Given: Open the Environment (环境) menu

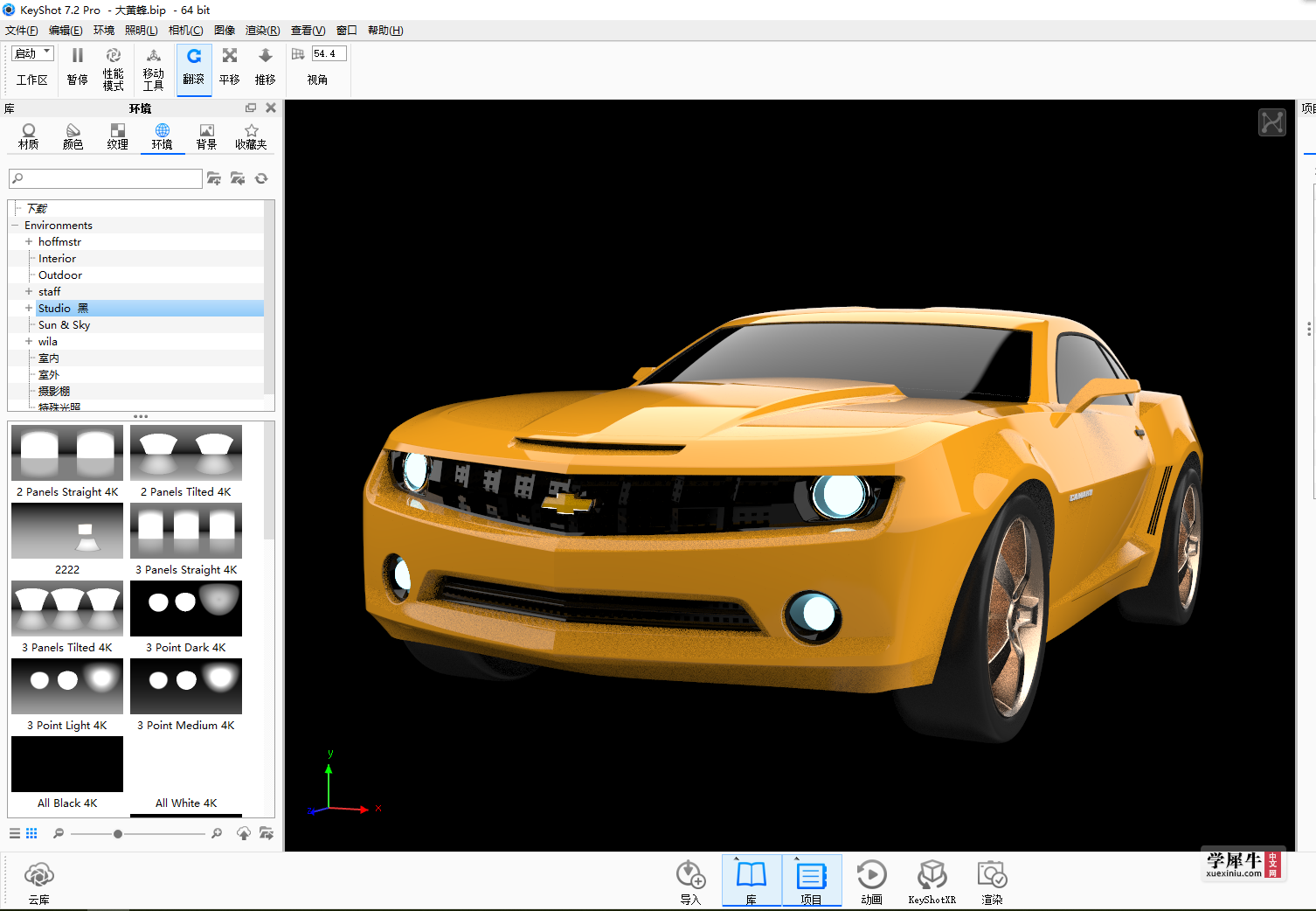Looking at the screenshot, I should click(x=104, y=31).
